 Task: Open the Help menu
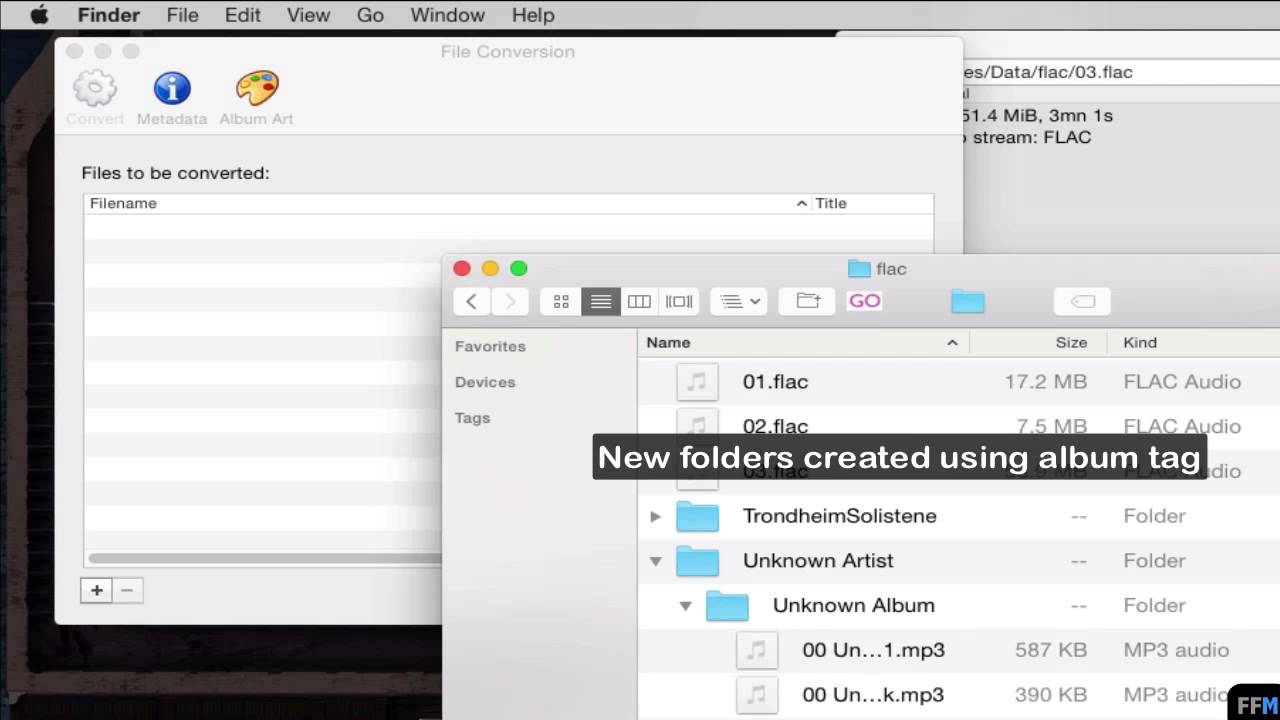tap(533, 15)
